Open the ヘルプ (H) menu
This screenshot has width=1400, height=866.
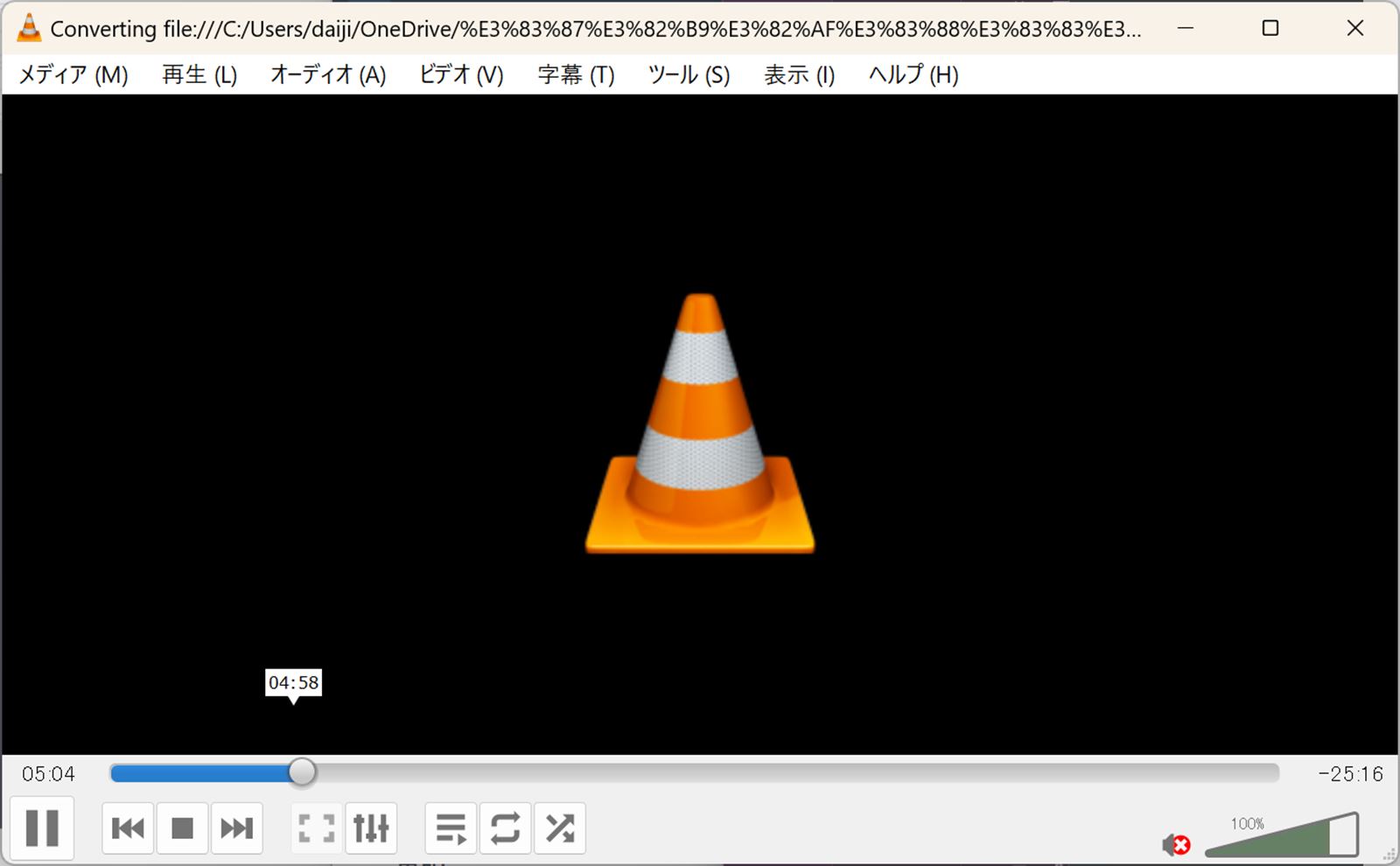tap(913, 74)
